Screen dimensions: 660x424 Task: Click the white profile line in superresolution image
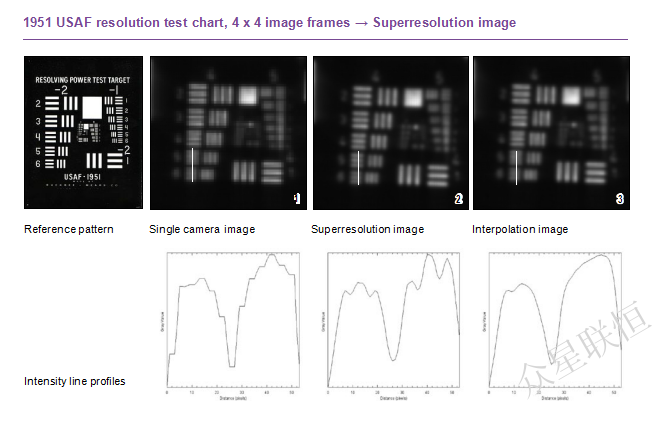click(x=356, y=166)
